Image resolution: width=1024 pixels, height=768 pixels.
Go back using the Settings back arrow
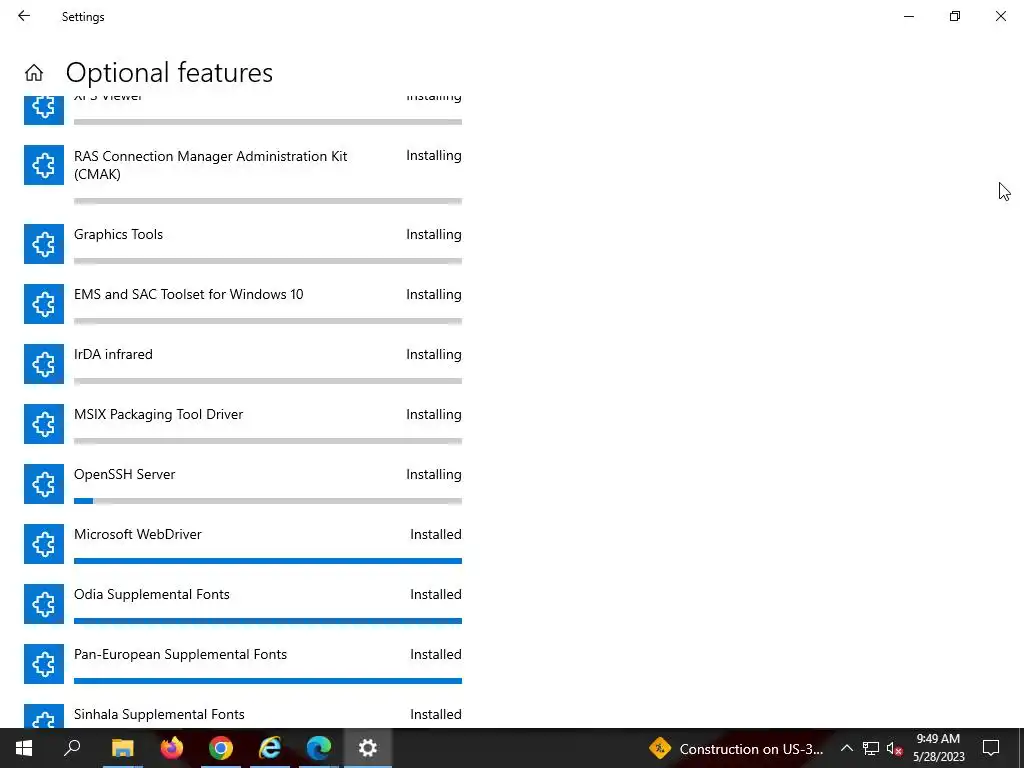tap(24, 16)
